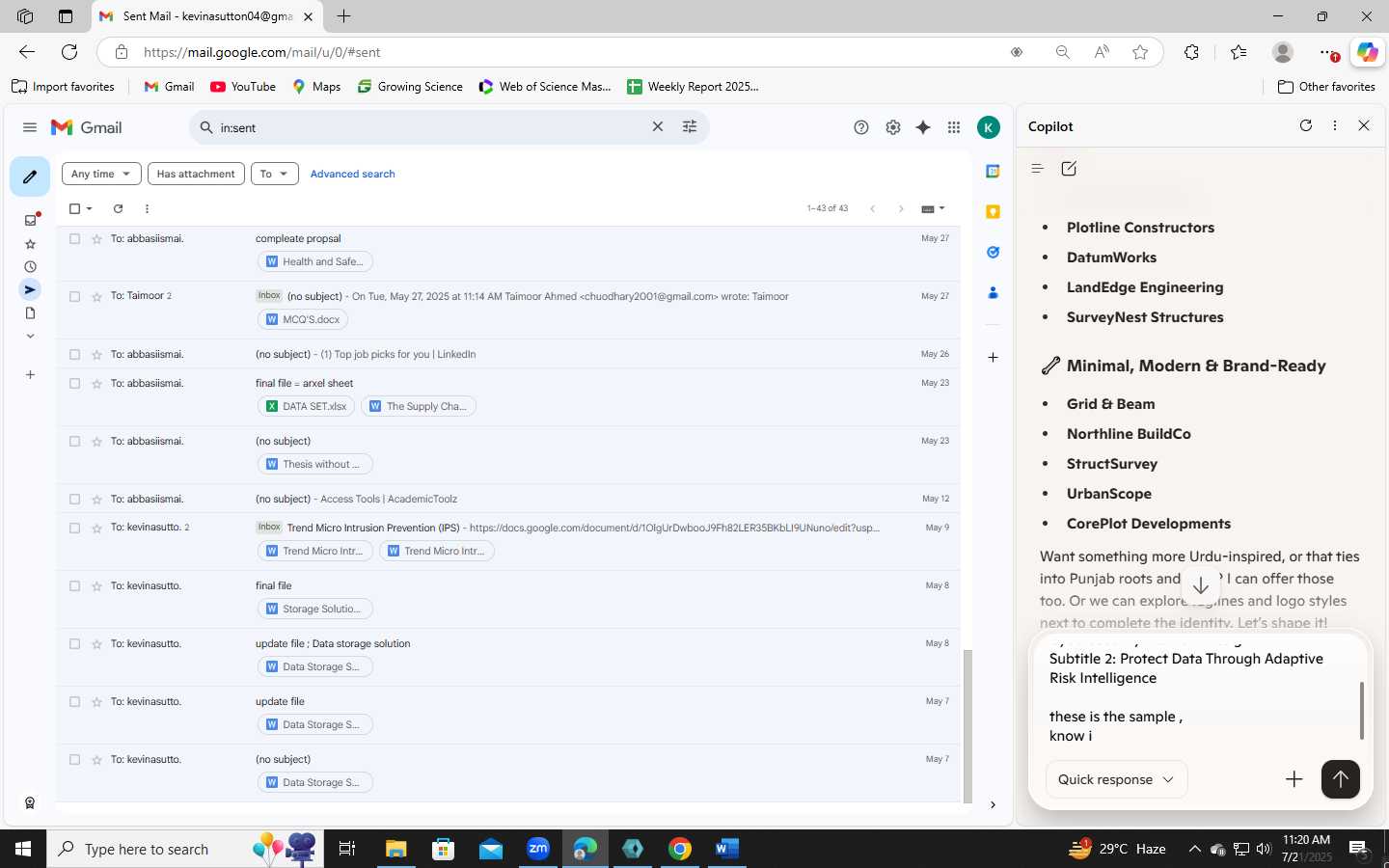Expand Gmail side panel chevron
This screenshot has height=868, width=1389.
tap(993, 804)
